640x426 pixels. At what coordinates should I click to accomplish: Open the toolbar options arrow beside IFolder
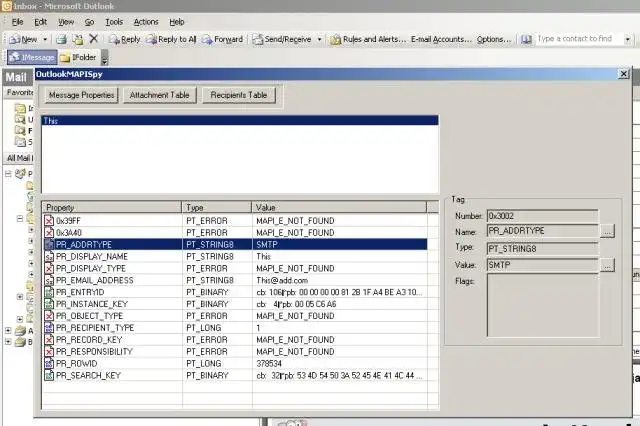(104, 58)
